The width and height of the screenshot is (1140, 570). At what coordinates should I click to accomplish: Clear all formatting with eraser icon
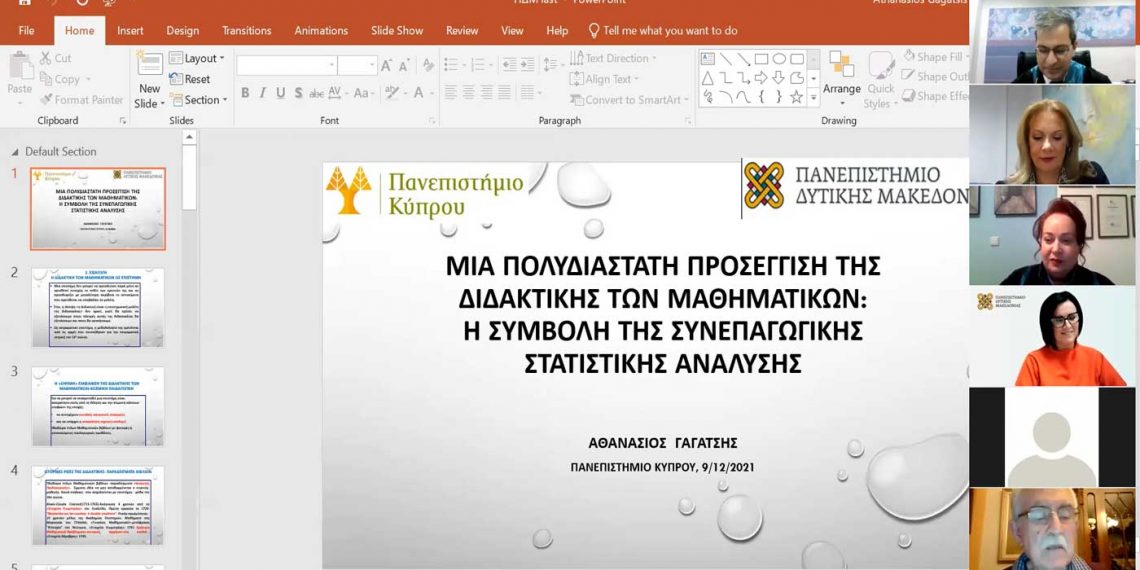tap(428, 65)
